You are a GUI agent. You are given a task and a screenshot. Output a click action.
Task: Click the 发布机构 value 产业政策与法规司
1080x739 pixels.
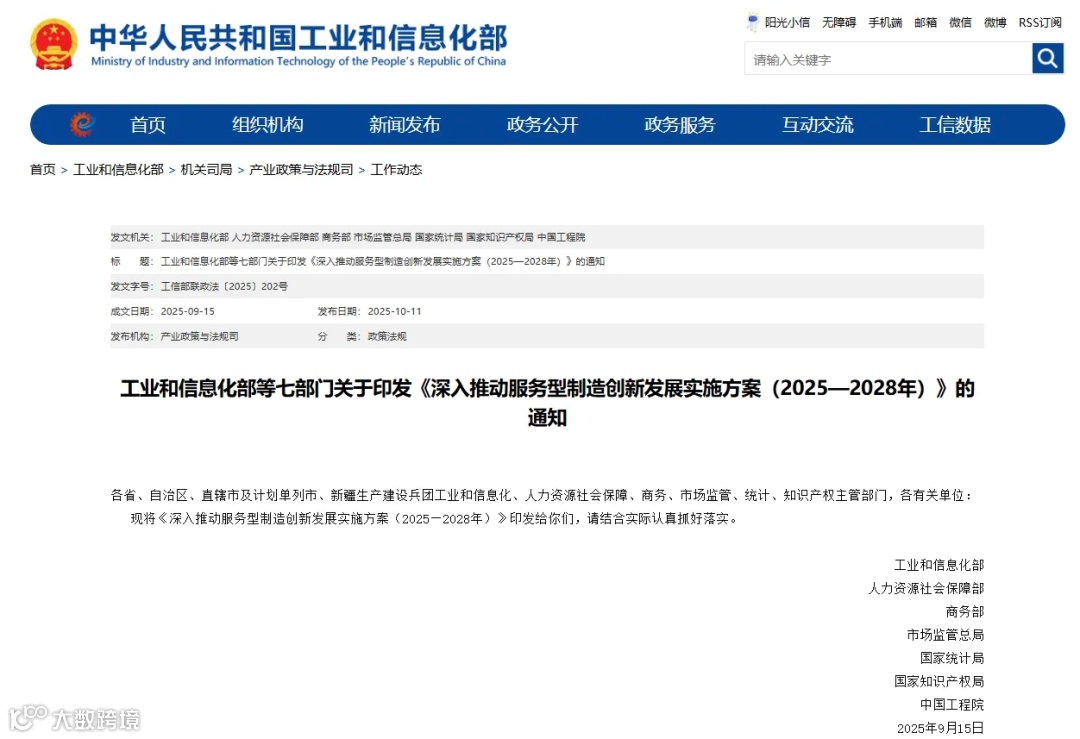point(199,336)
